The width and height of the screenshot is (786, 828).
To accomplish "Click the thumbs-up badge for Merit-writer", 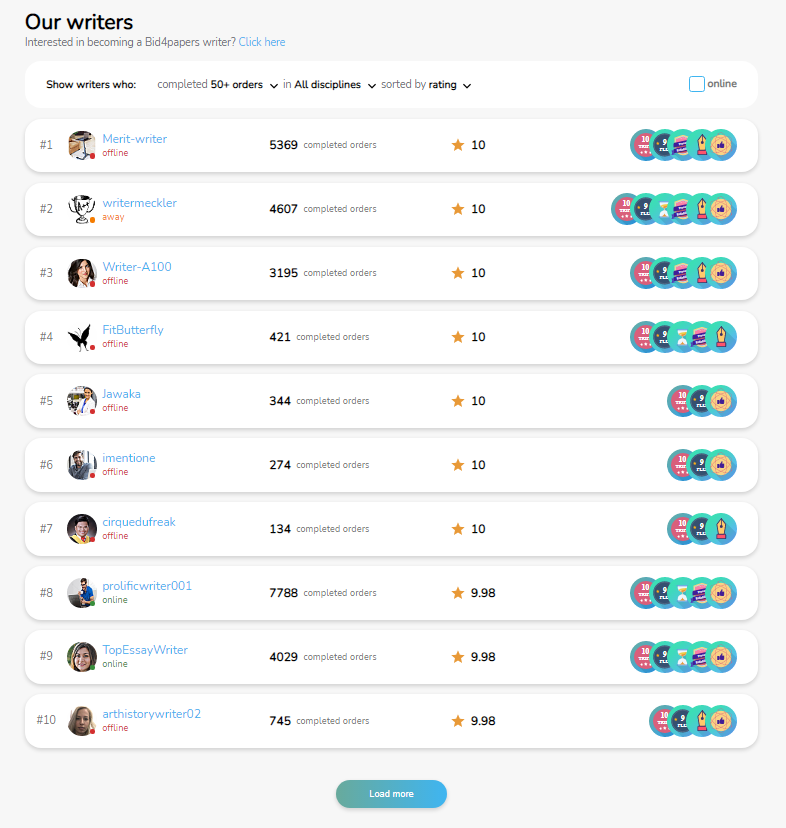I will 721,145.
